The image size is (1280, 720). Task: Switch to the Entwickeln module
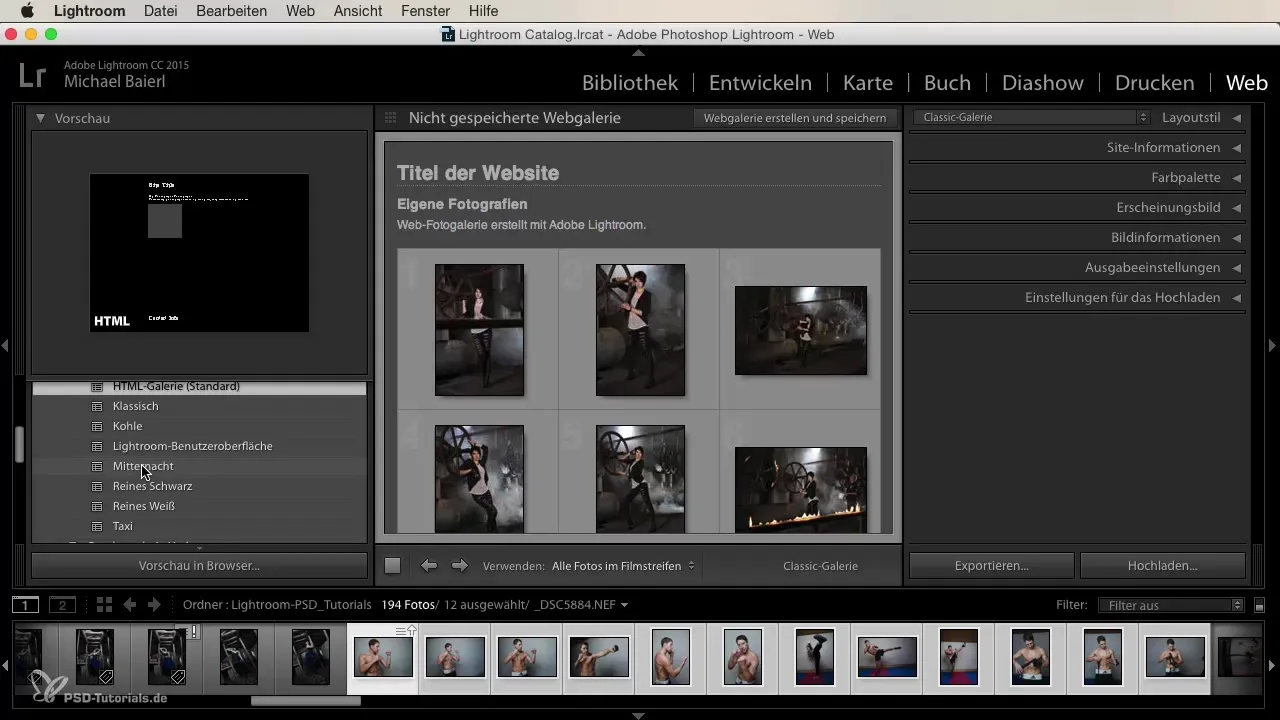click(x=760, y=83)
